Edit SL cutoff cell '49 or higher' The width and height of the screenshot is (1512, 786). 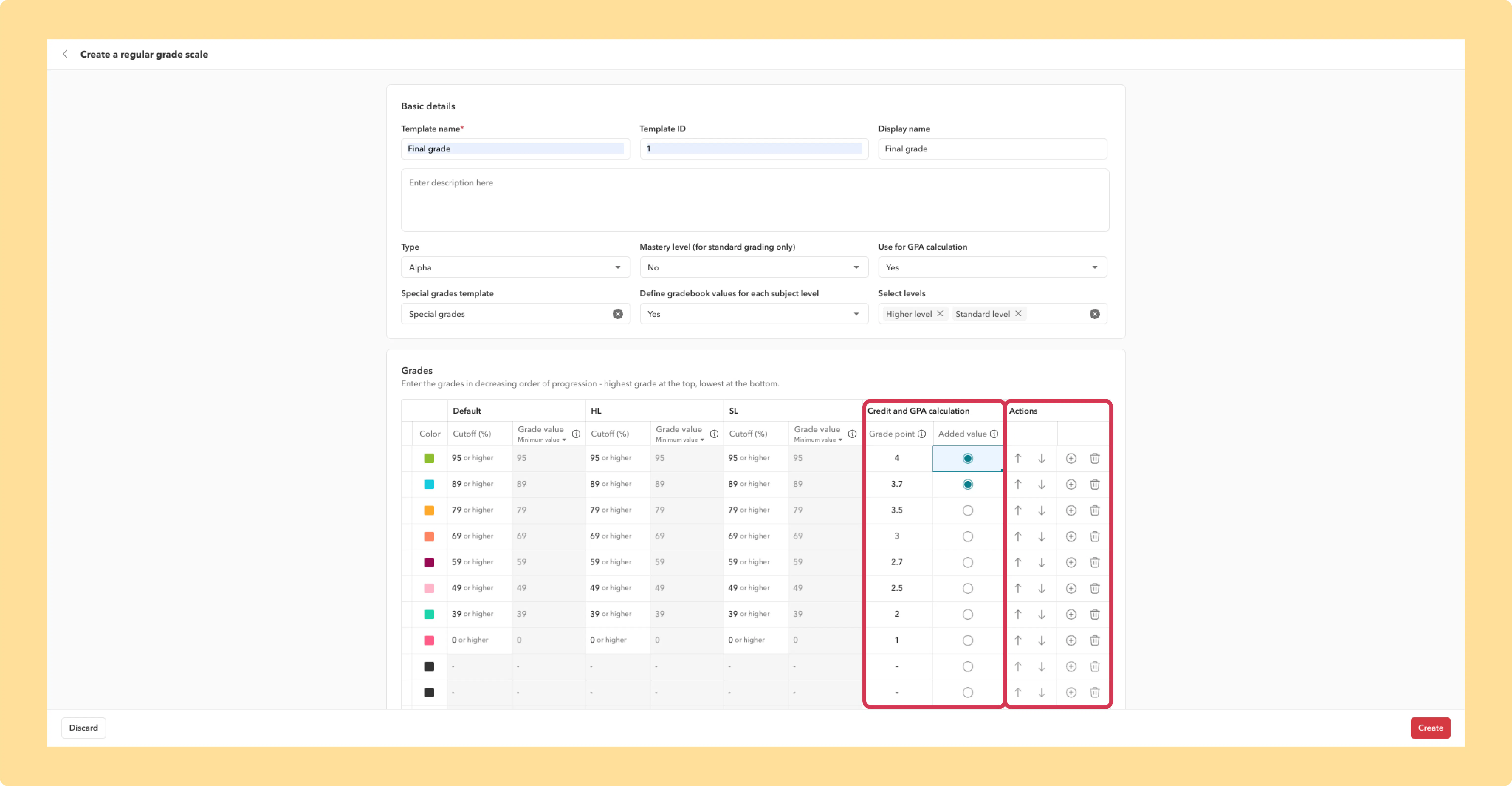(756, 589)
